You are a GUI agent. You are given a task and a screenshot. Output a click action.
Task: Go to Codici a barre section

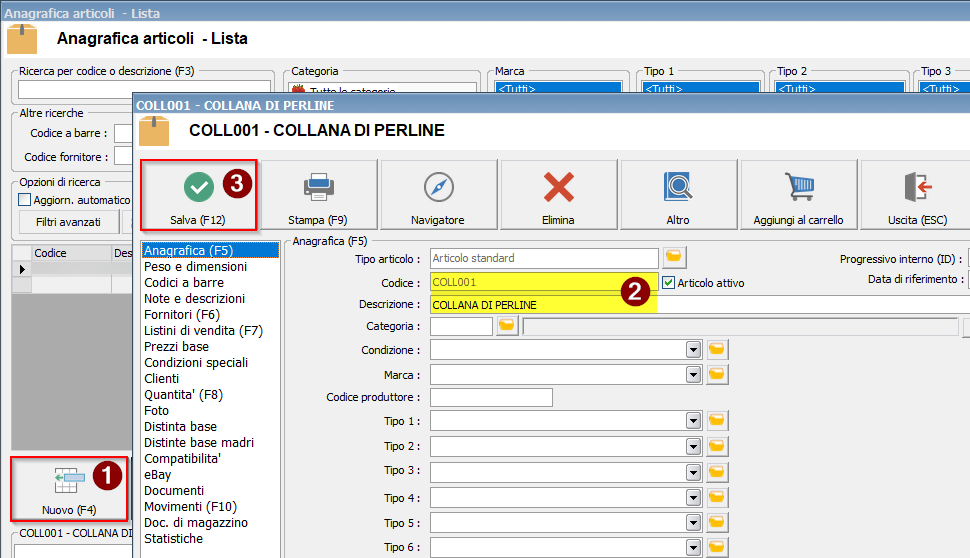(x=184, y=283)
